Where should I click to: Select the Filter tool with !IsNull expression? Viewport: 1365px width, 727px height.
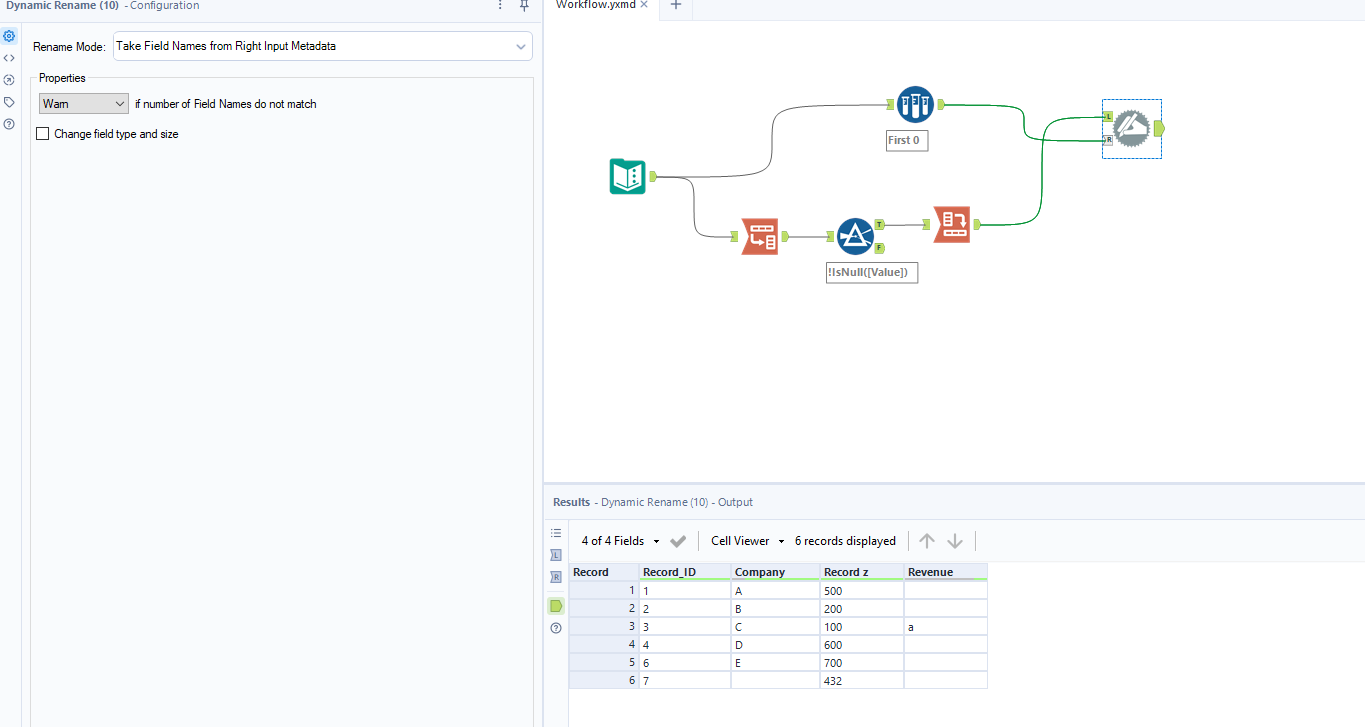tap(855, 236)
